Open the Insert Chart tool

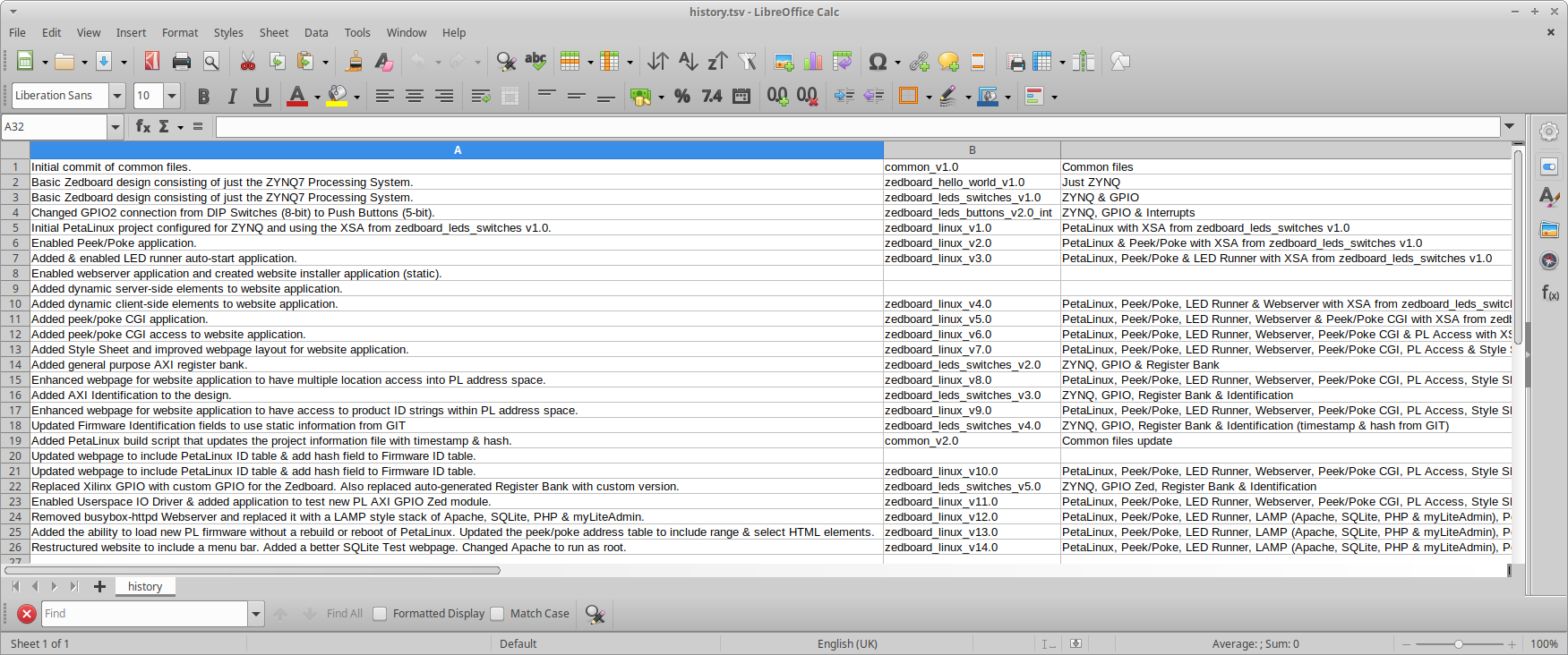click(813, 62)
